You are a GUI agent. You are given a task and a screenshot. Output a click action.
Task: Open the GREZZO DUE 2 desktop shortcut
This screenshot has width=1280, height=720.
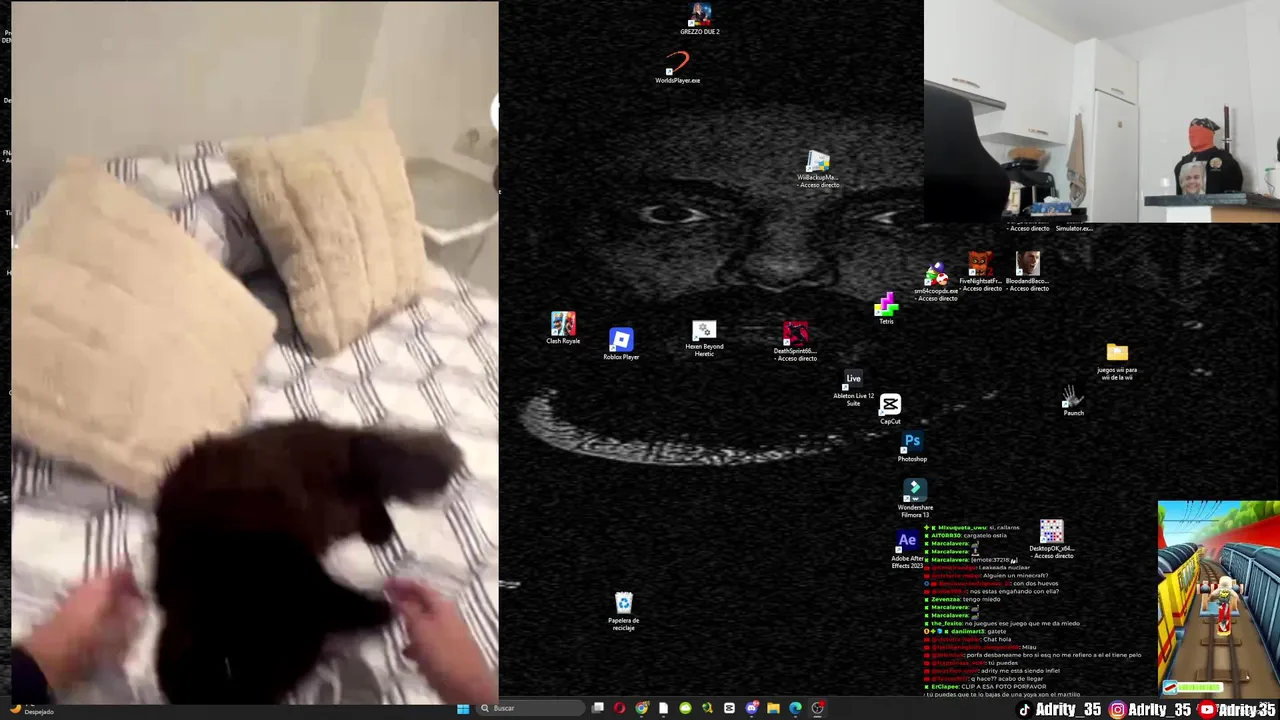pos(700,19)
